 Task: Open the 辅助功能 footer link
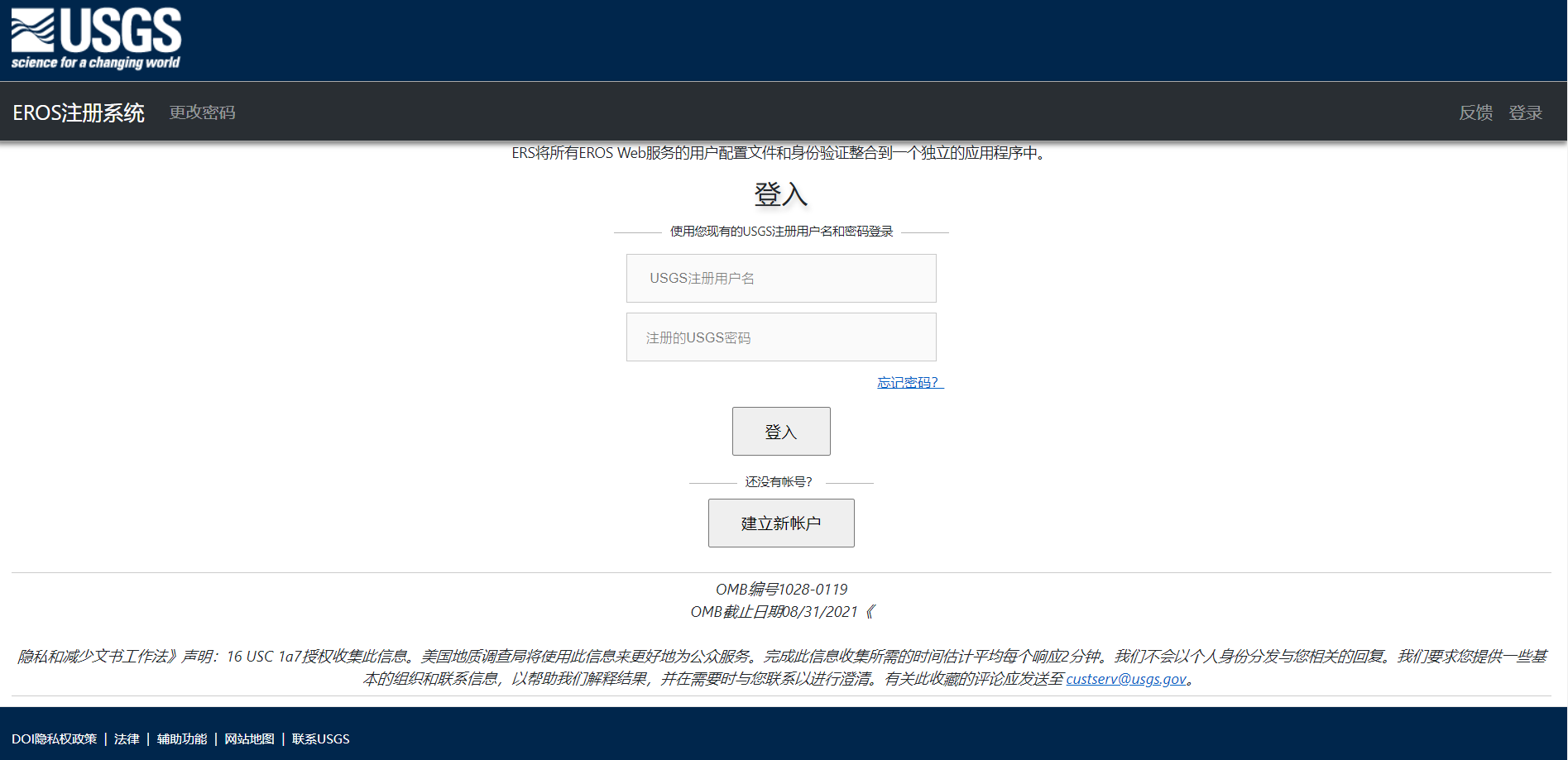[x=180, y=738]
